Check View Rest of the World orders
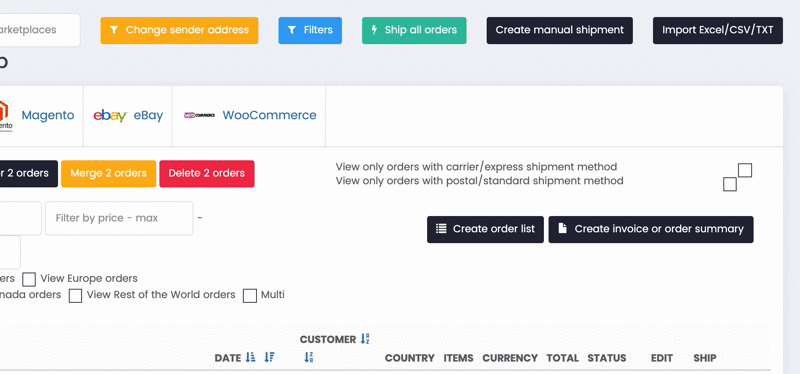Screen dimensions: 800x374 coord(76,295)
